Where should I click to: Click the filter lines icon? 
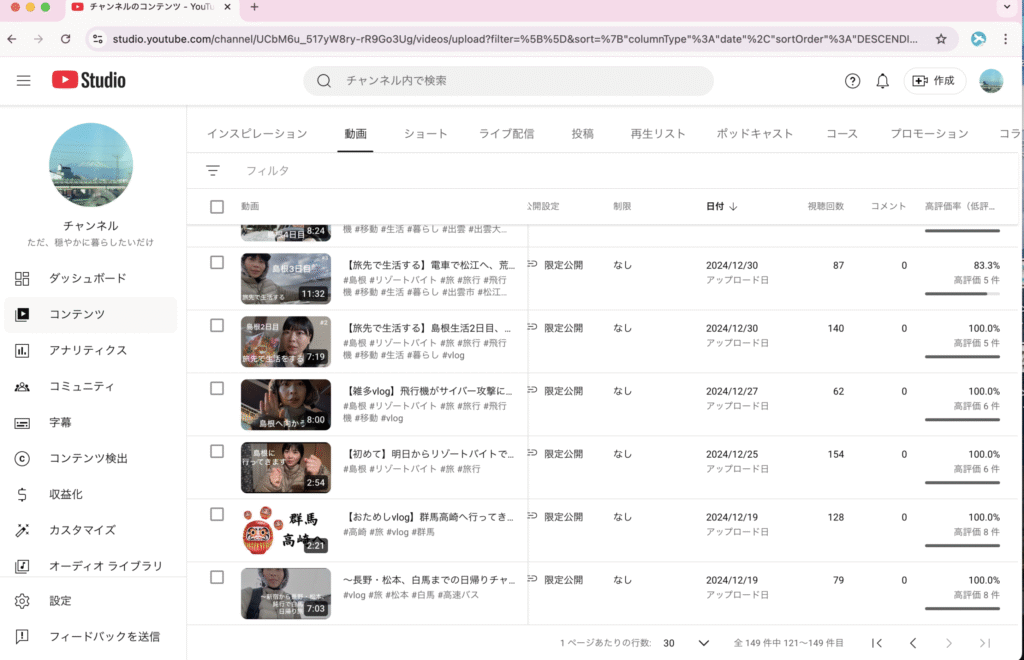tap(213, 171)
